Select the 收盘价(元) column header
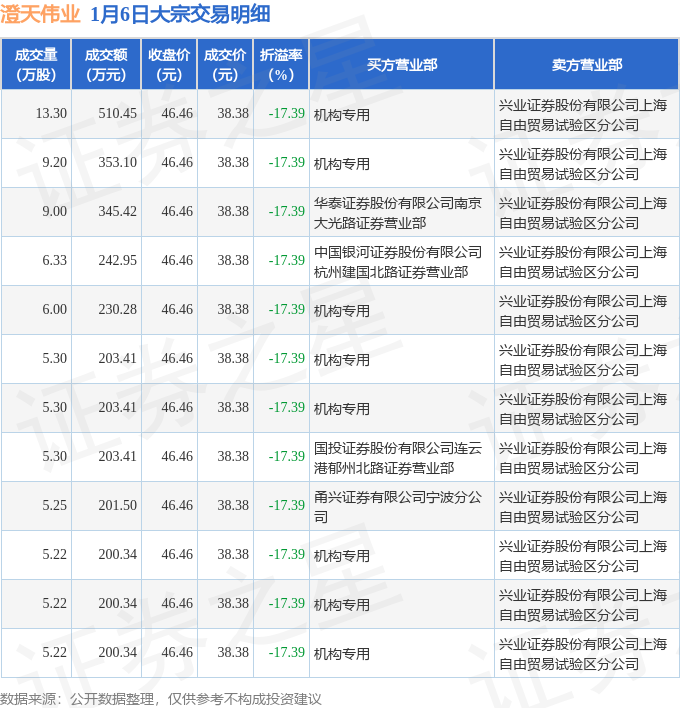Screen dimensions: 680x708 [x=169, y=65]
